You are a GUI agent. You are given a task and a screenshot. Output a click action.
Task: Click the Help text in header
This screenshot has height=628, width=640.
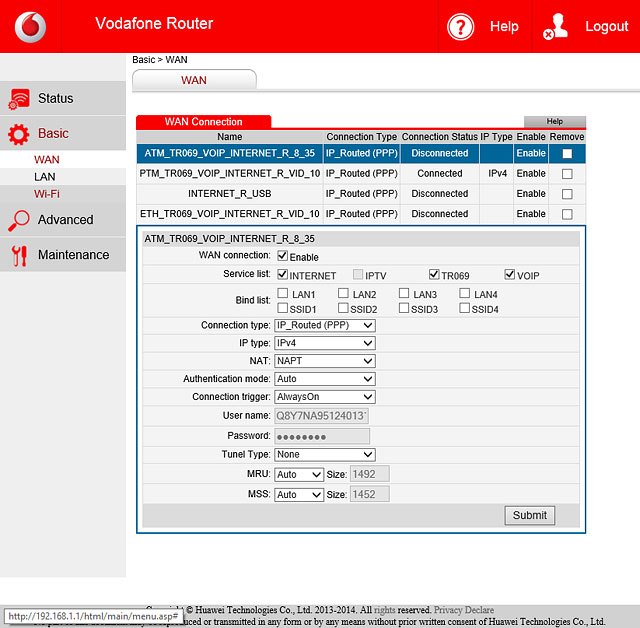pyautogui.click(x=504, y=26)
